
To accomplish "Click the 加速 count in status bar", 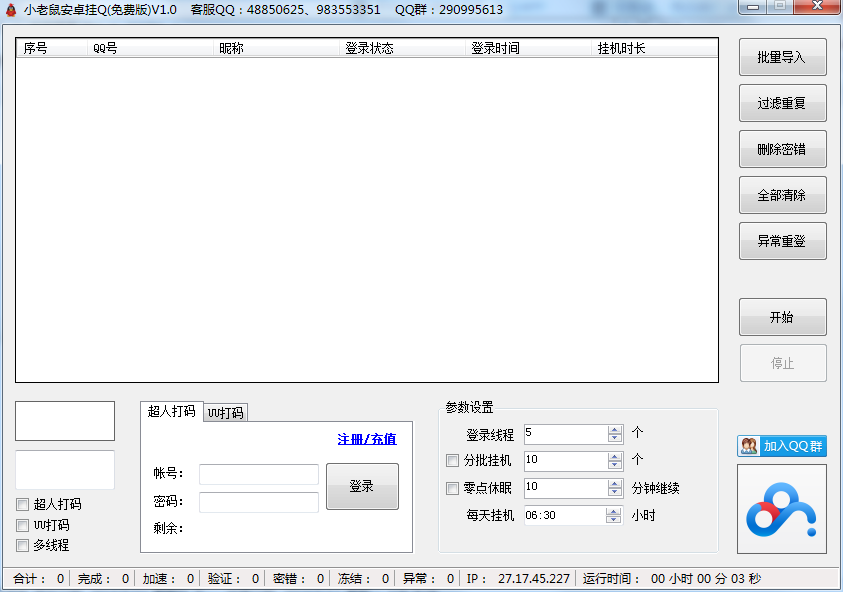I will (168, 579).
